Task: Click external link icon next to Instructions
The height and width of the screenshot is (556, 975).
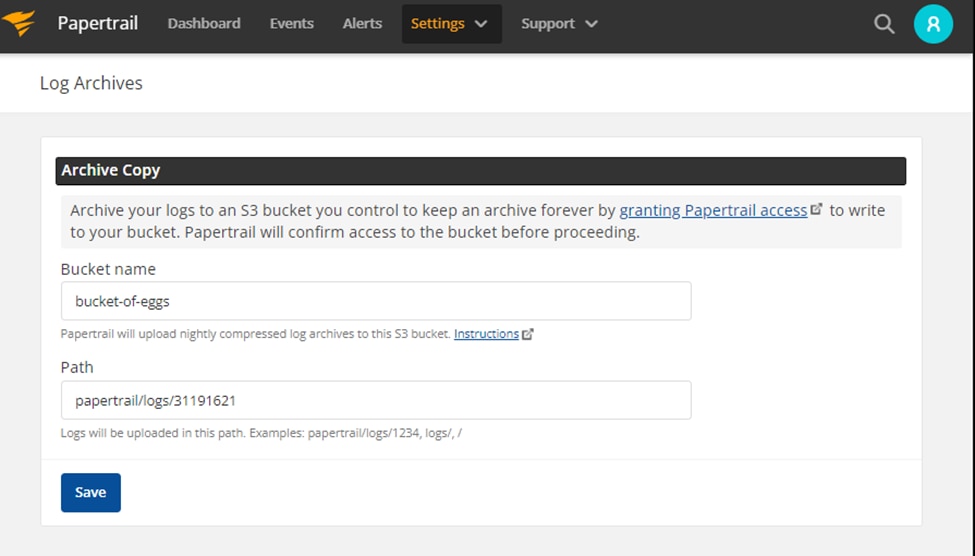Action: [x=527, y=334]
